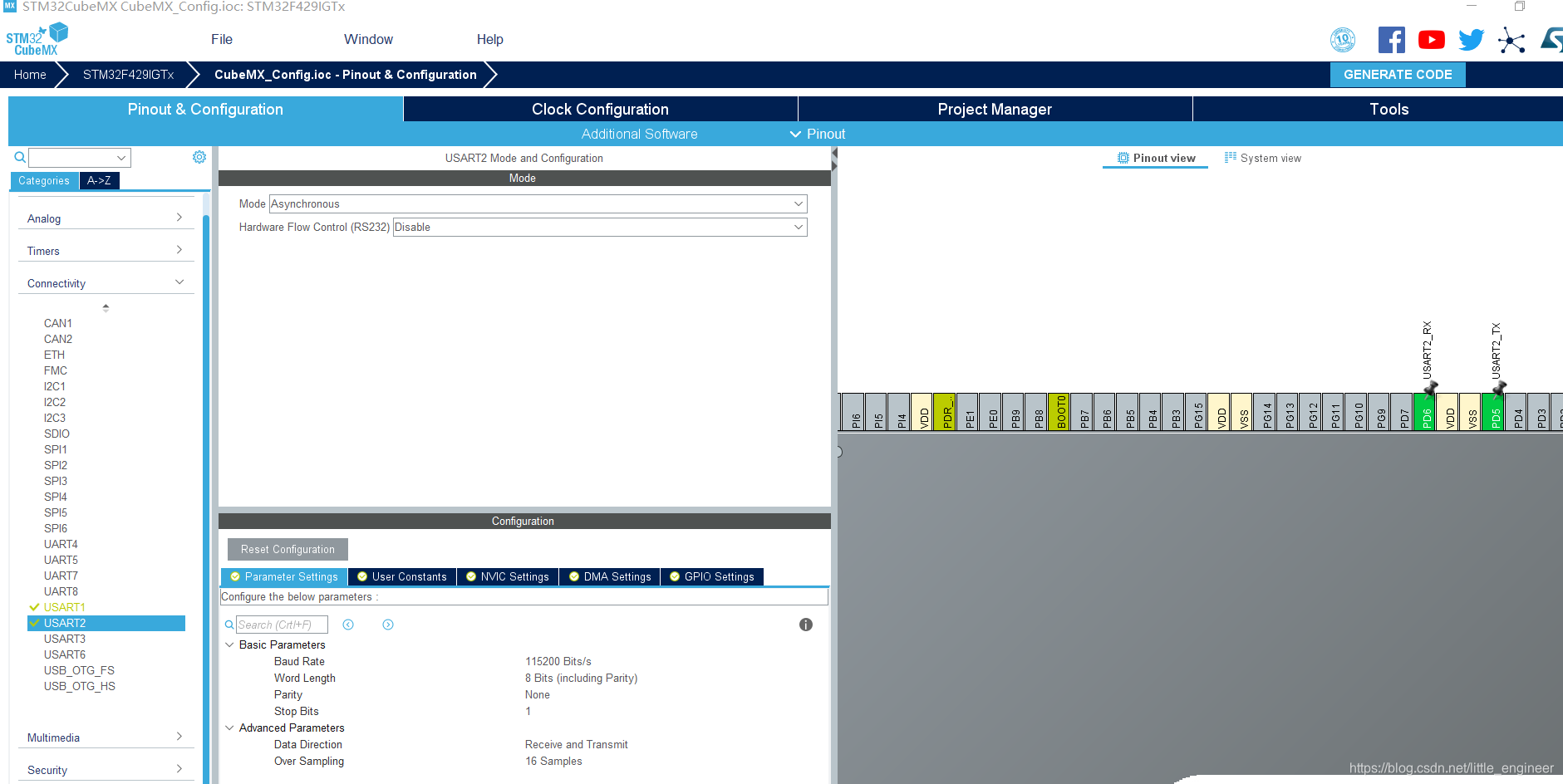Collapse the Advanced Parameters group

pyautogui.click(x=229, y=728)
